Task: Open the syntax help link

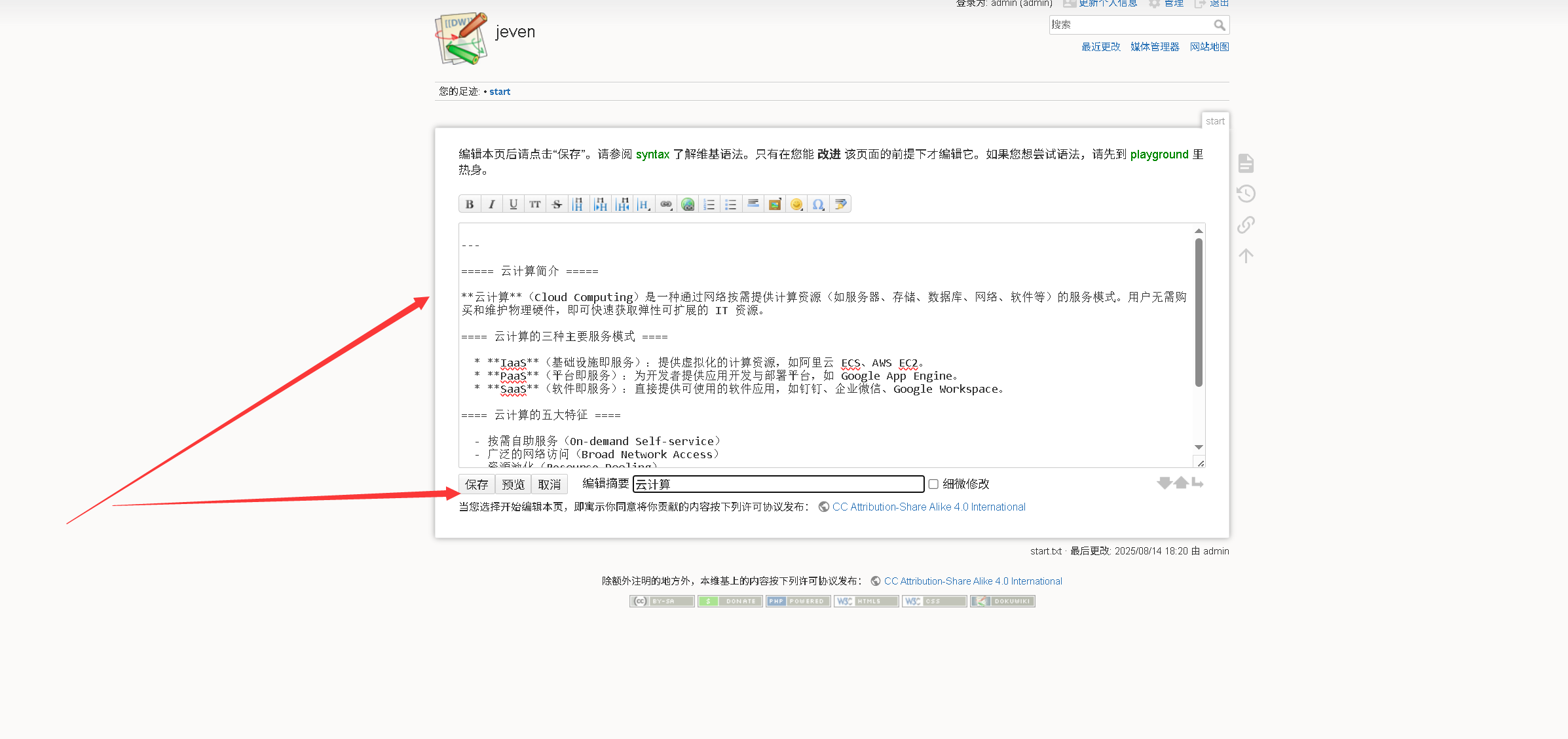Action: tap(652, 154)
